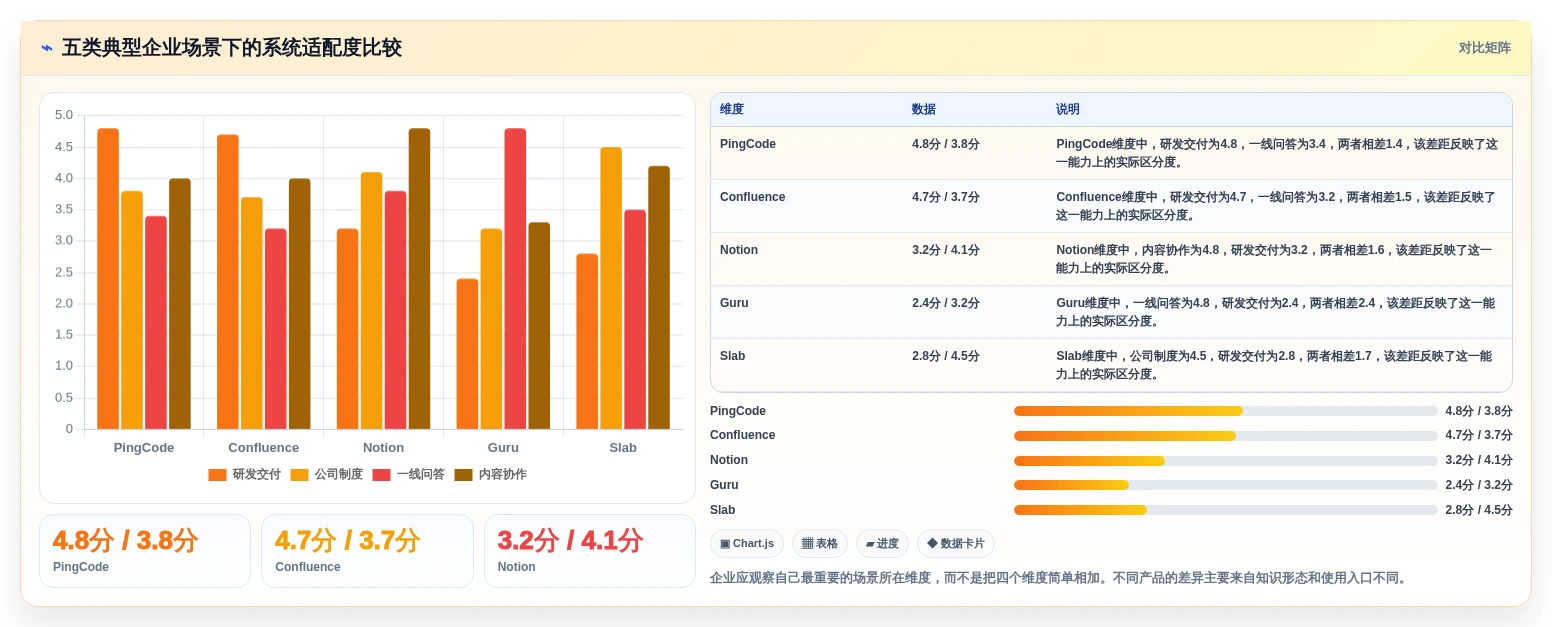Image resolution: width=1552 pixels, height=627 pixels.
Task: Click the Guru x-axis label
Action: pyautogui.click(x=503, y=448)
